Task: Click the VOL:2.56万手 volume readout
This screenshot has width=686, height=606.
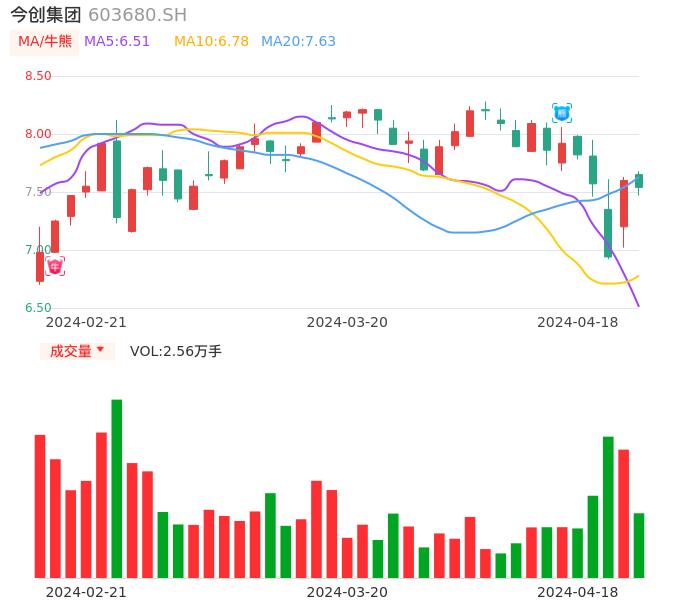Action: [176, 351]
